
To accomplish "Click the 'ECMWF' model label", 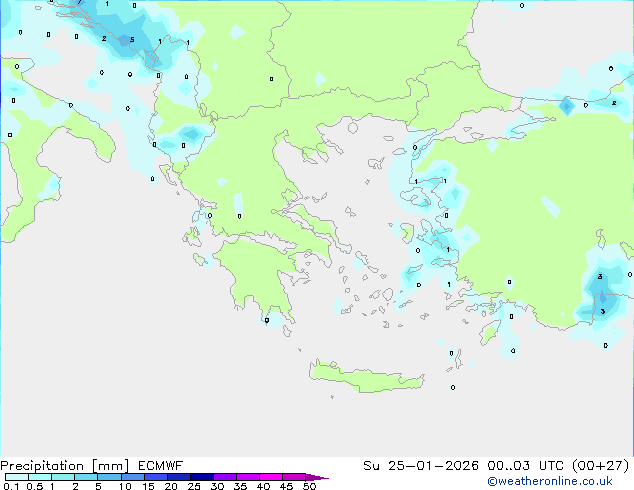I will coord(161,466).
